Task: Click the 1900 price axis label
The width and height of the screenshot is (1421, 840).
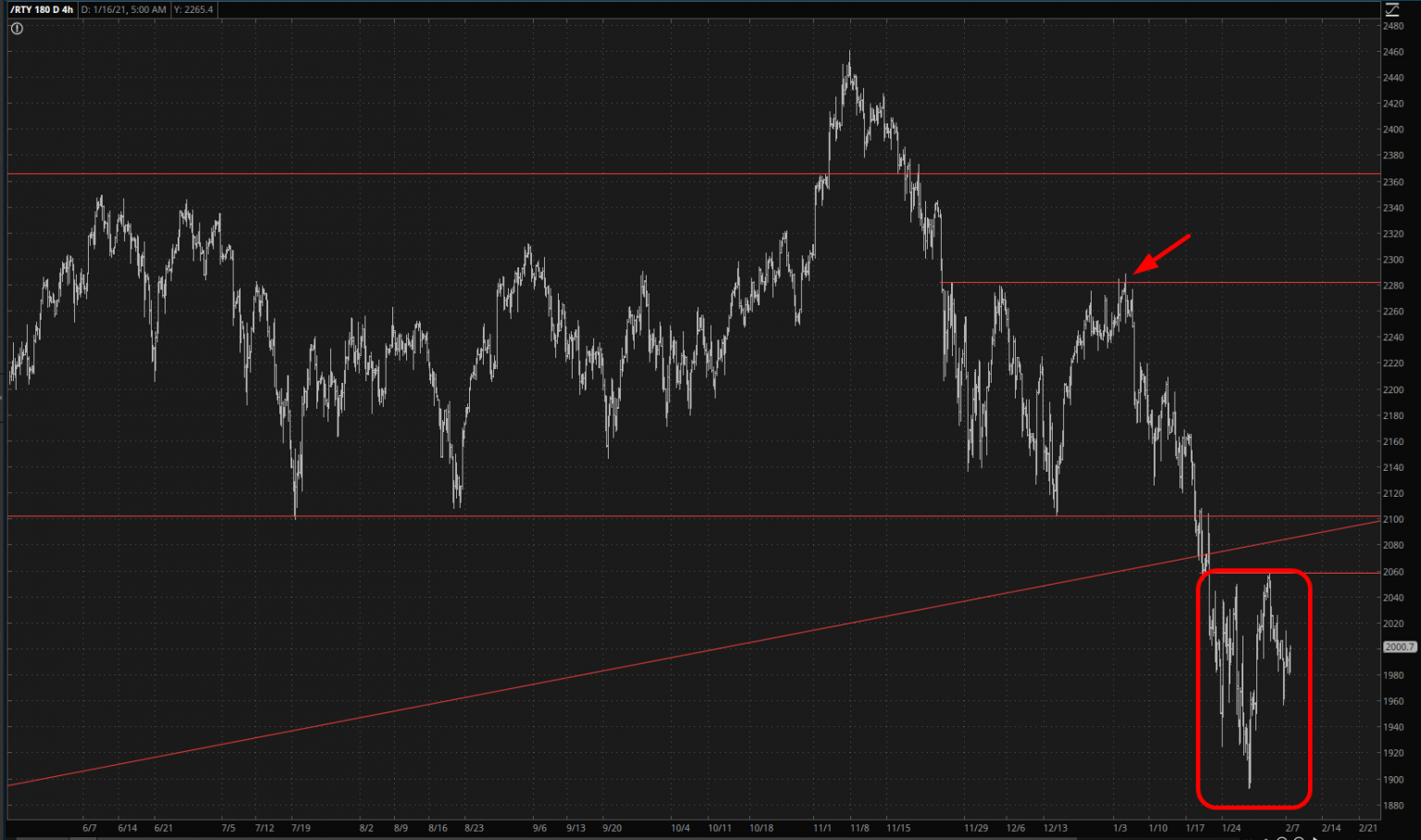Action: (x=1393, y=780)
